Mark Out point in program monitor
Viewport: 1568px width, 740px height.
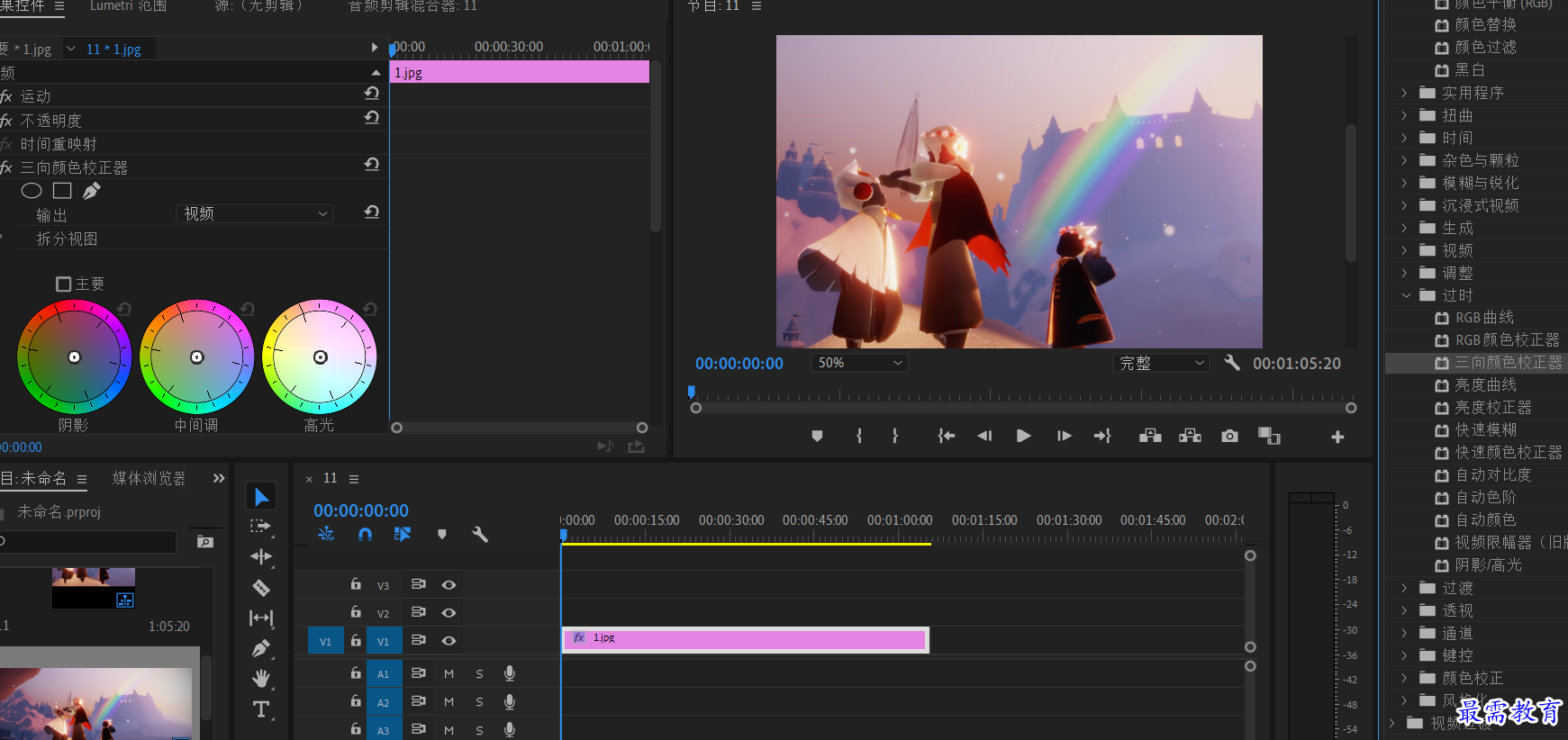pyautogui.click(x=894, y=436)
